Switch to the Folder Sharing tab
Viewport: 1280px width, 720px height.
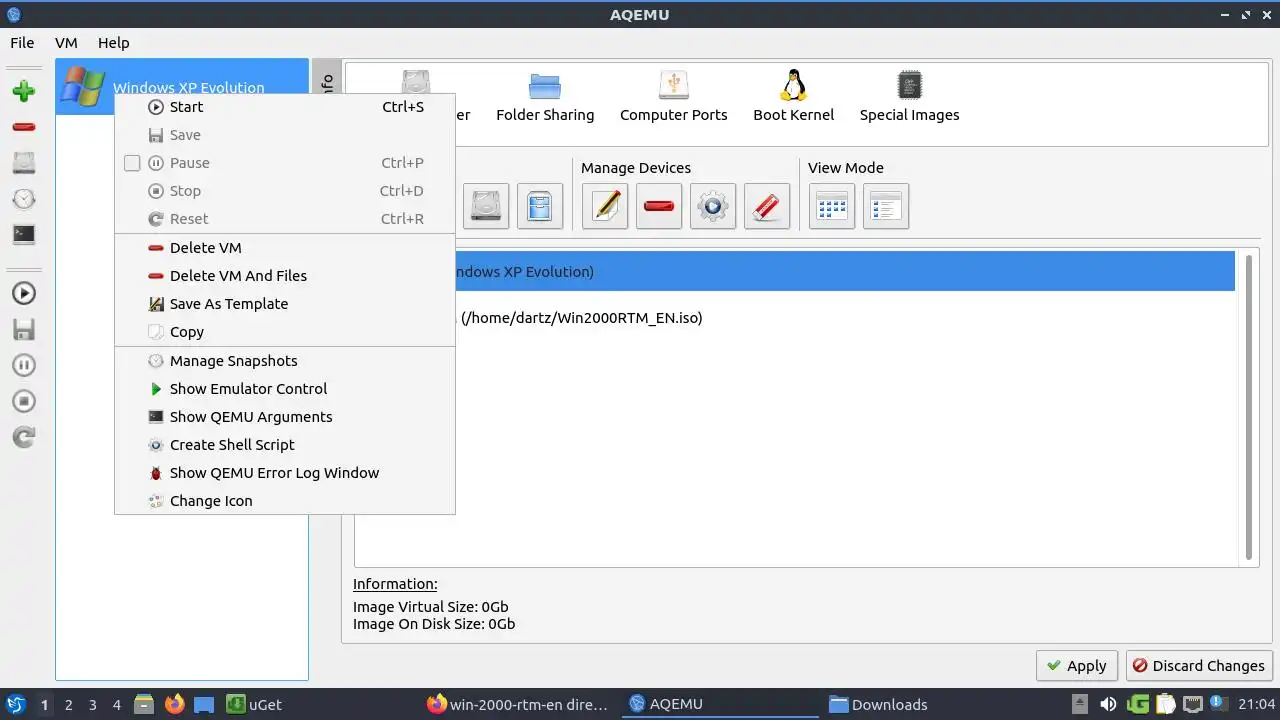point(545,97)
